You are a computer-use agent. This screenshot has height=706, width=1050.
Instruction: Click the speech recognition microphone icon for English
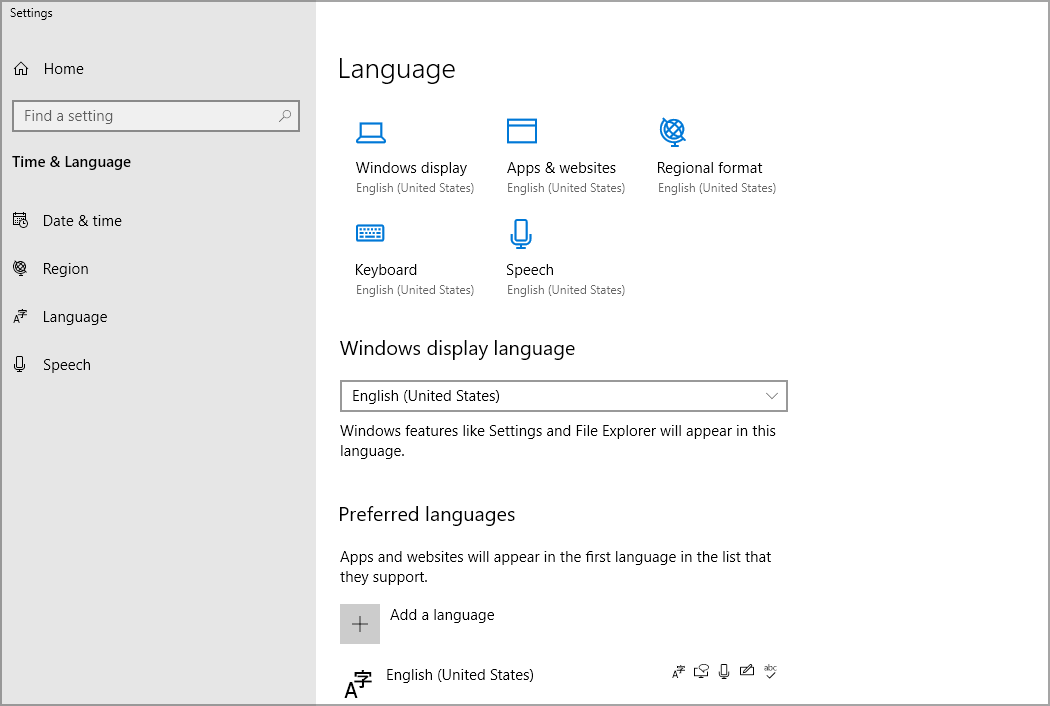pos(724,671)
